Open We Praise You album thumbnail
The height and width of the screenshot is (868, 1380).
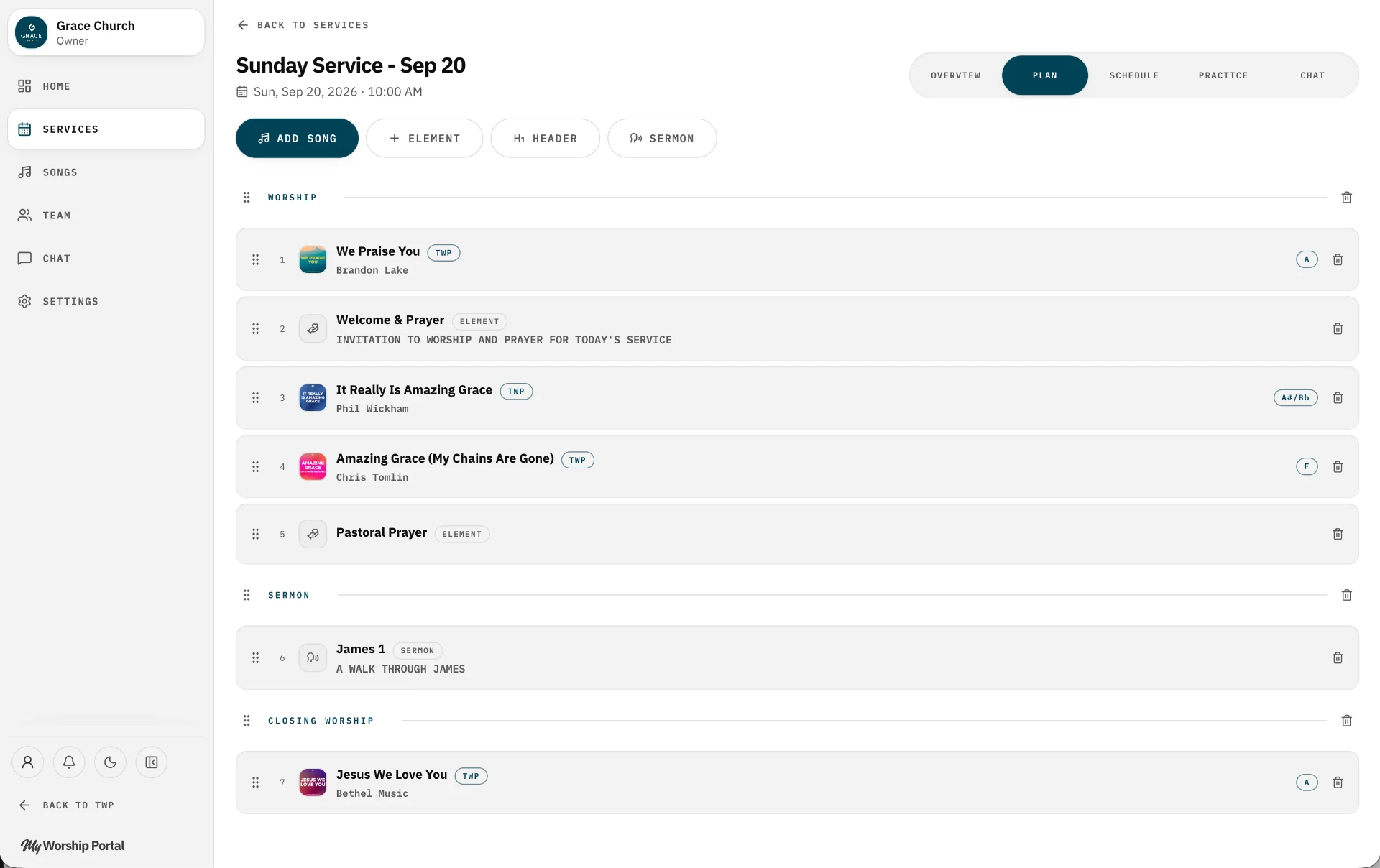coord(313,259)
